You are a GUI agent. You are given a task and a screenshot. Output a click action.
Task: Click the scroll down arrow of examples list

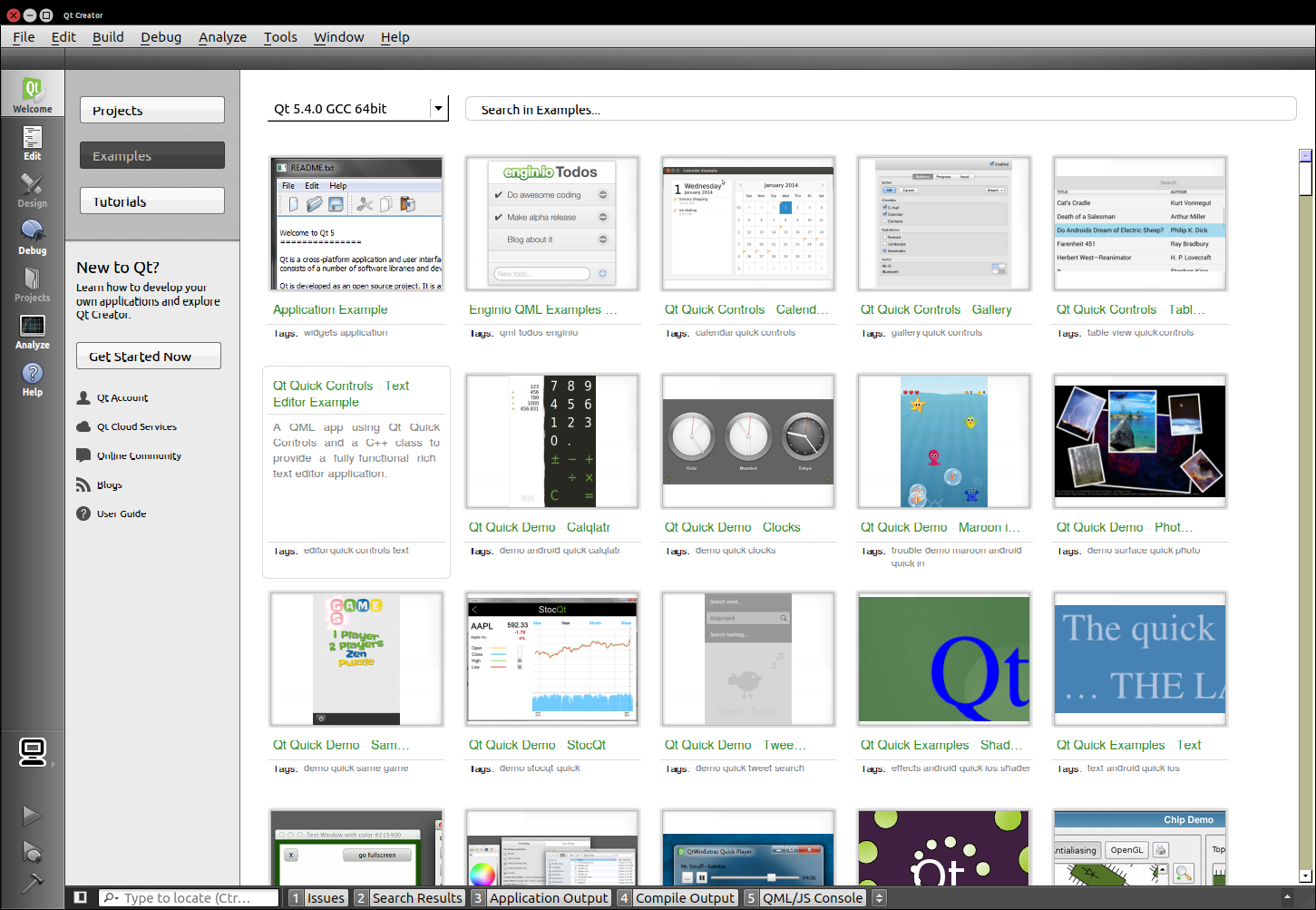tap(1305, 876)
